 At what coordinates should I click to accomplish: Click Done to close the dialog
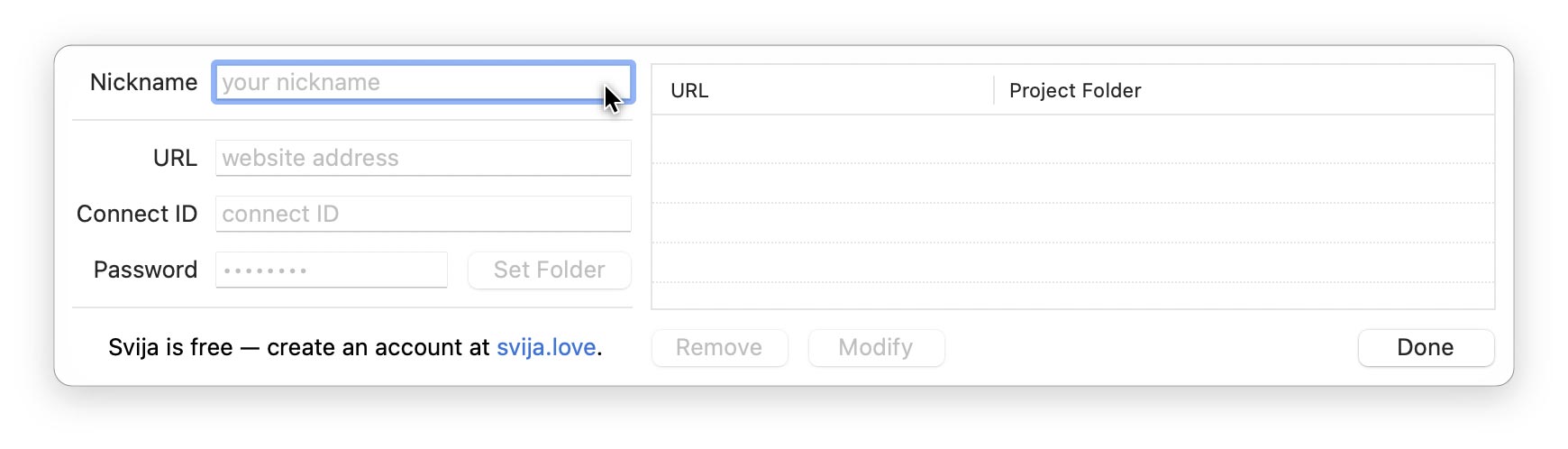coord(1425,347)
